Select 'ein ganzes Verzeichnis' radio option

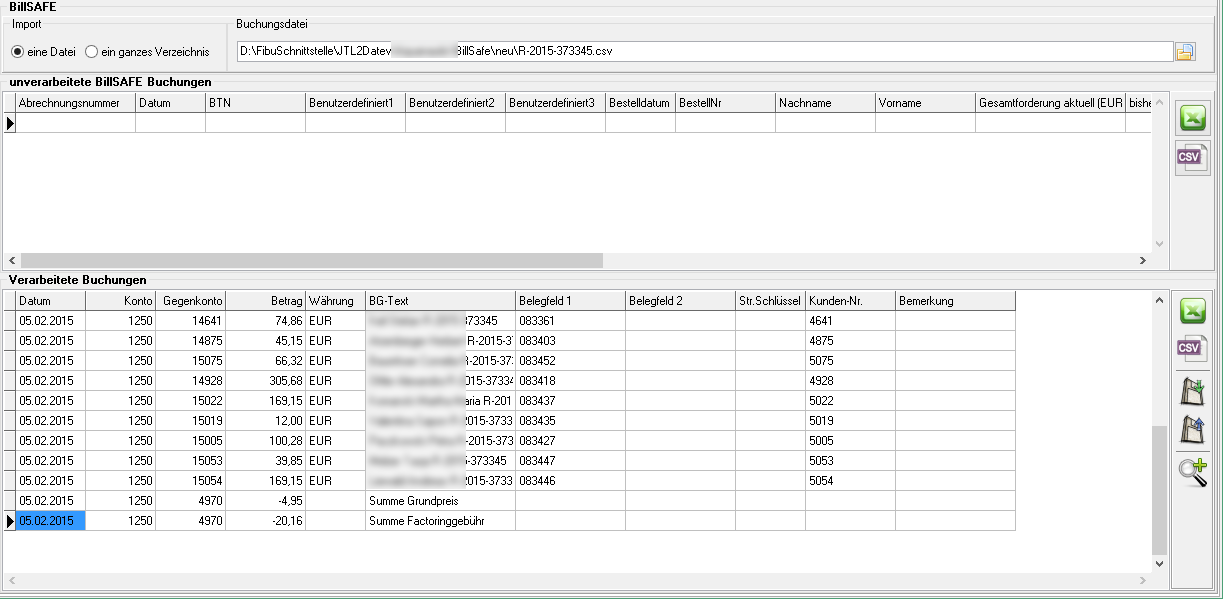92,52
